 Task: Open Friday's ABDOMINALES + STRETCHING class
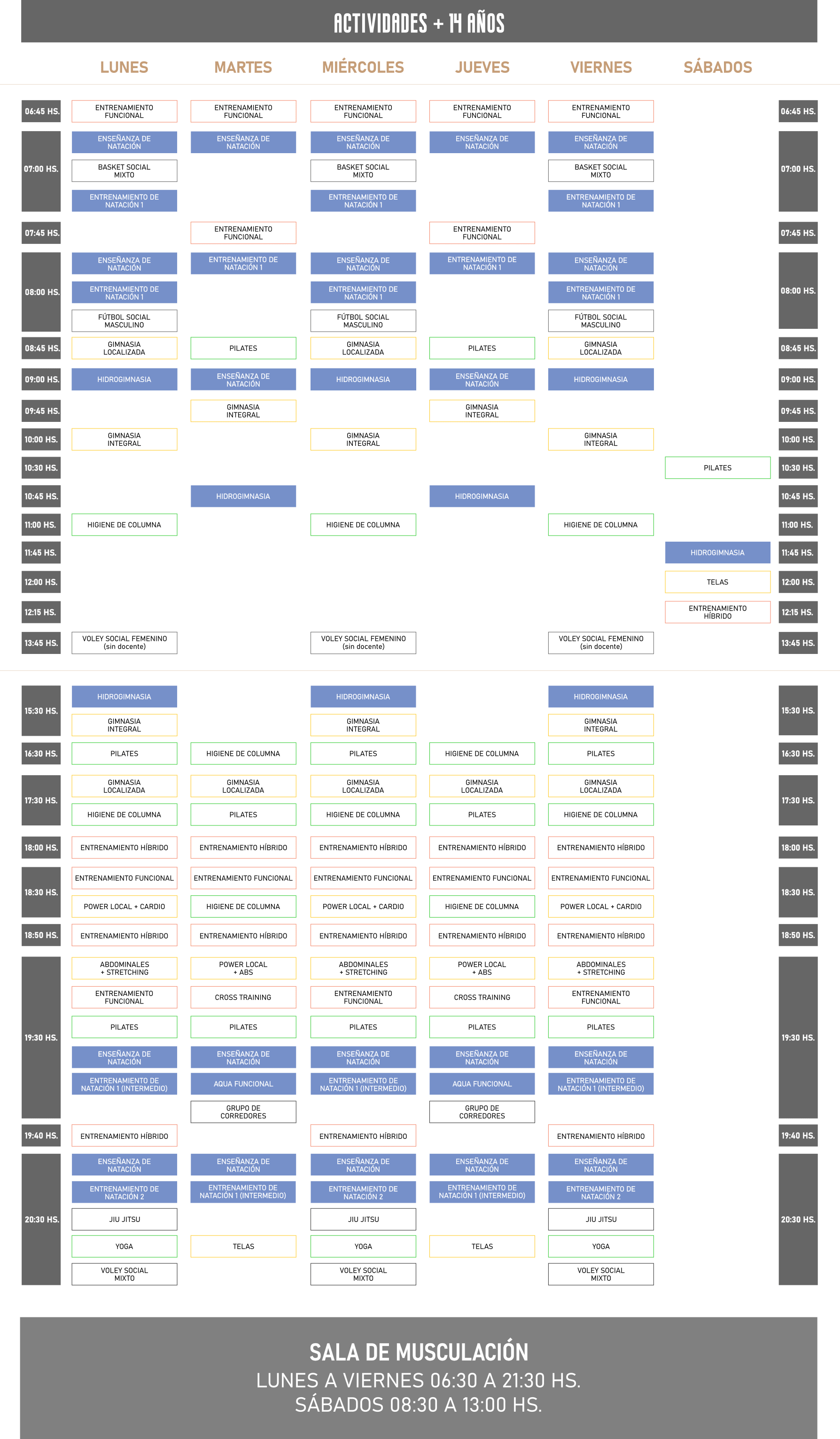pyautogui.click(x=601, y=968)
